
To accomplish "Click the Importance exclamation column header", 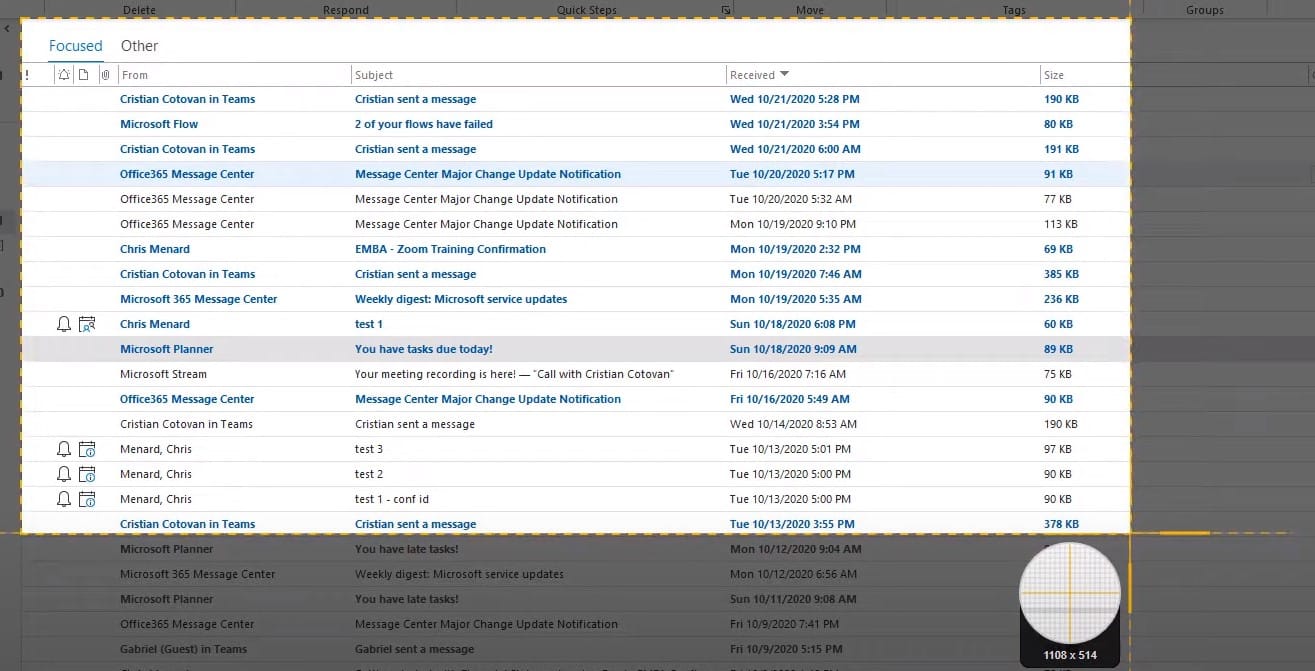I will tap(27, 75).
